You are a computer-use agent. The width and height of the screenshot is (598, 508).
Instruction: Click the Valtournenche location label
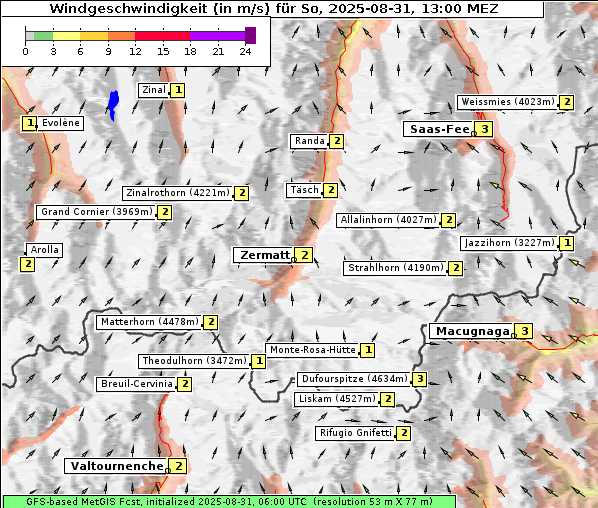(x=117, y=466)
